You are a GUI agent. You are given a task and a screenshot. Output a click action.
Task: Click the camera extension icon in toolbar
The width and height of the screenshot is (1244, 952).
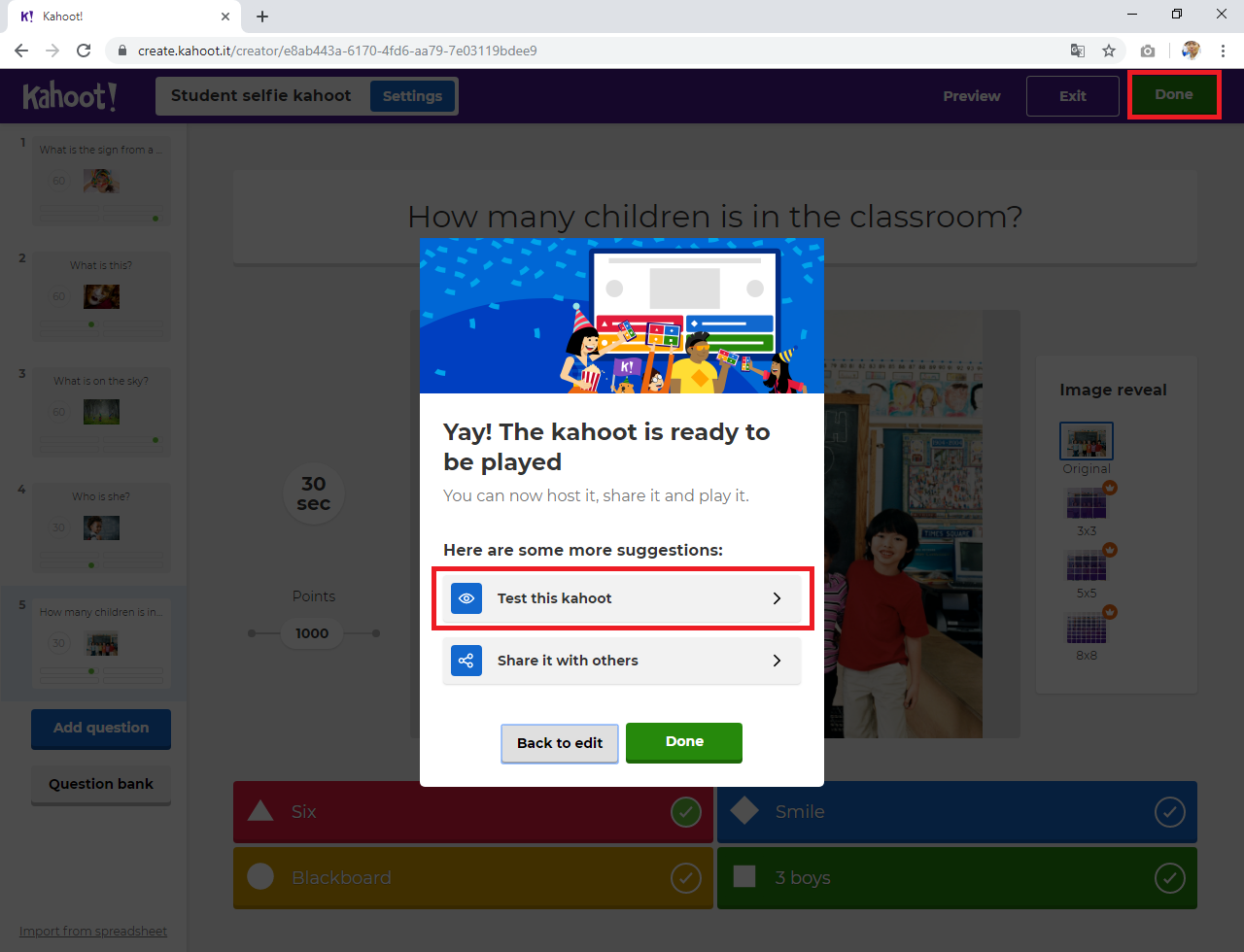pyautogui.click(x=1148, y=51)
